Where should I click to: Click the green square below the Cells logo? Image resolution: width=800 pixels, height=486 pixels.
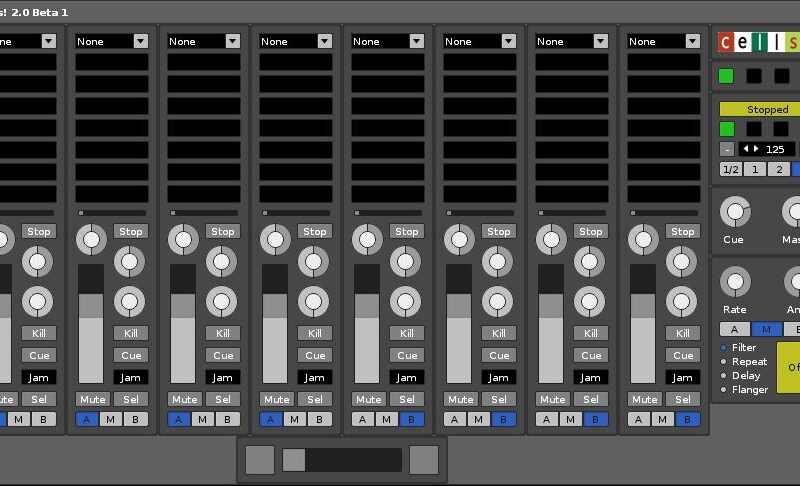click(726, 76)
